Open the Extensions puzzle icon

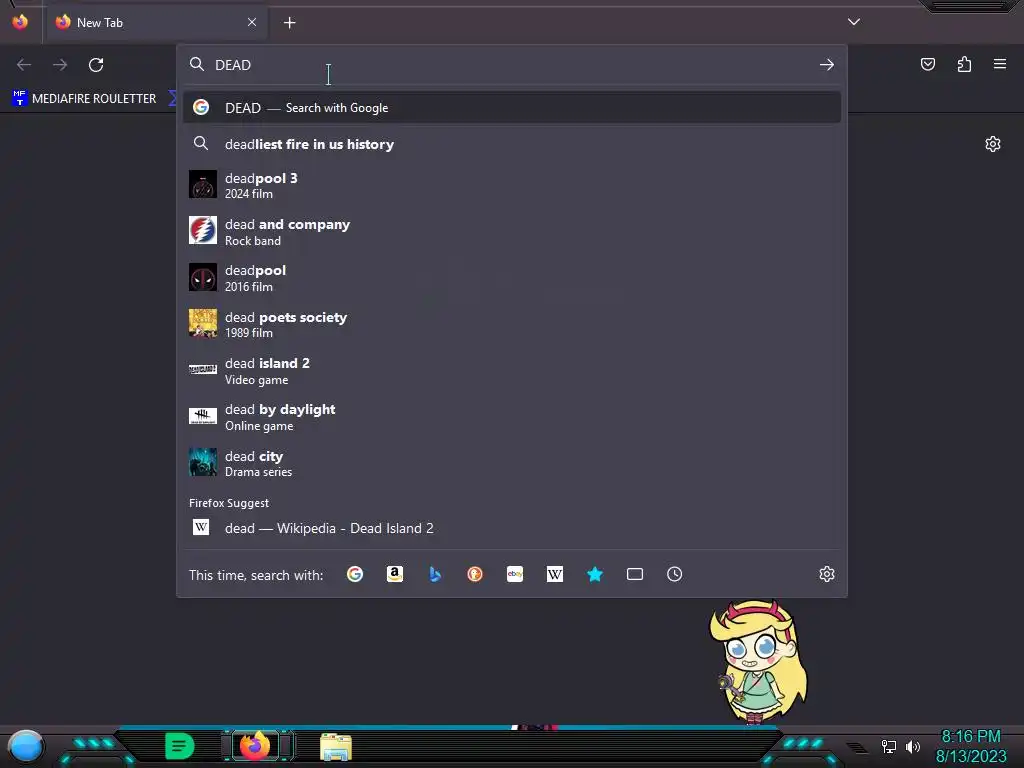pos(964,64)
